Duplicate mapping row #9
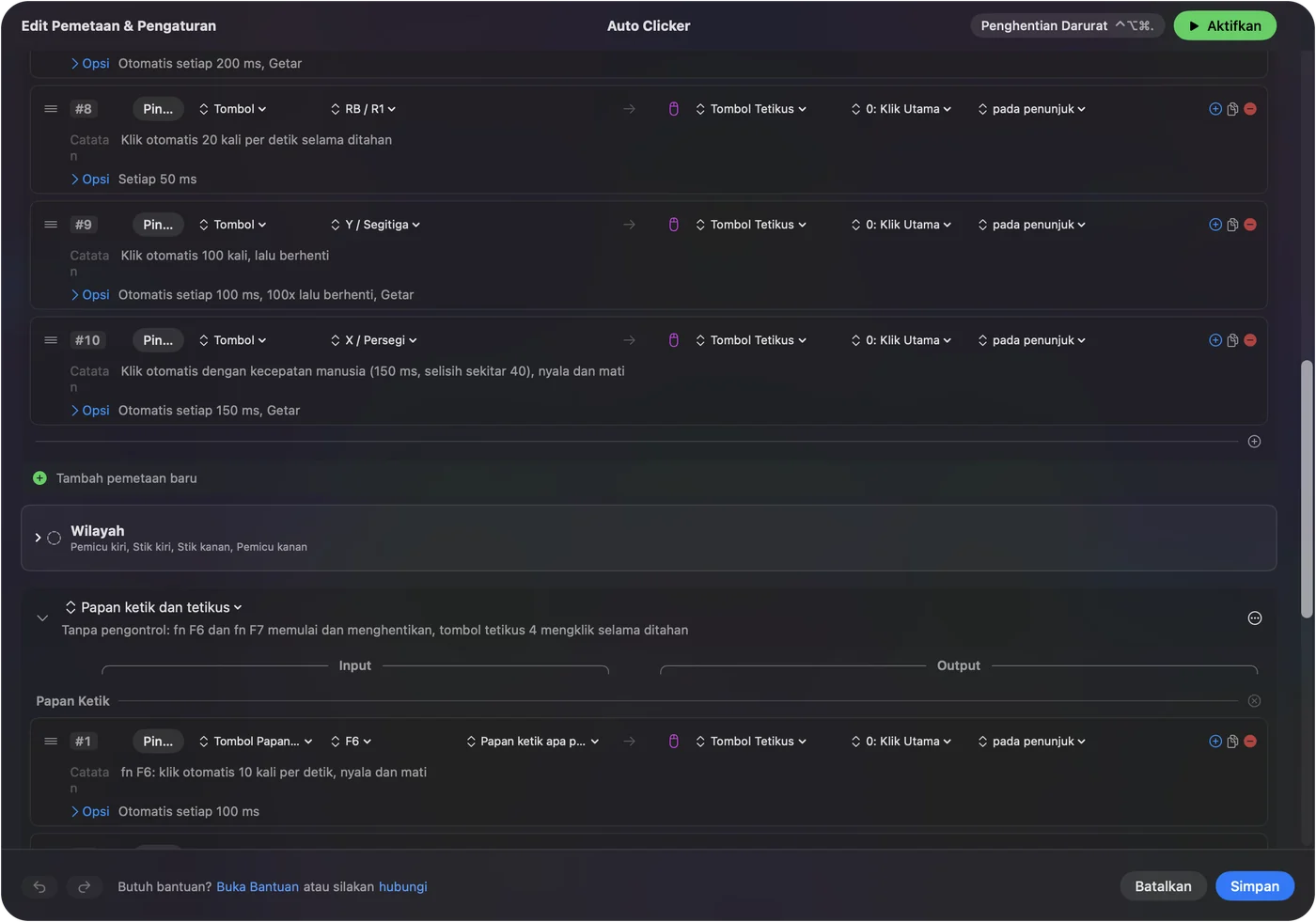Screen dimensions: 1316x922 (x=1232, y=225)
